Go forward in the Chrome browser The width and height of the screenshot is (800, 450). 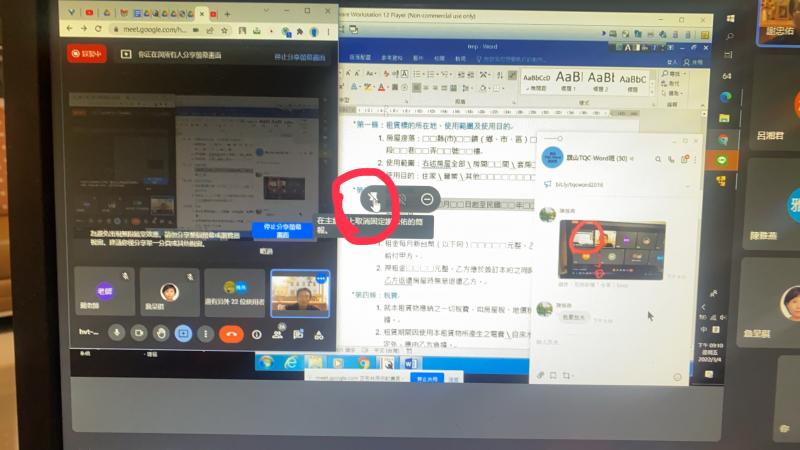coord(84,29)
